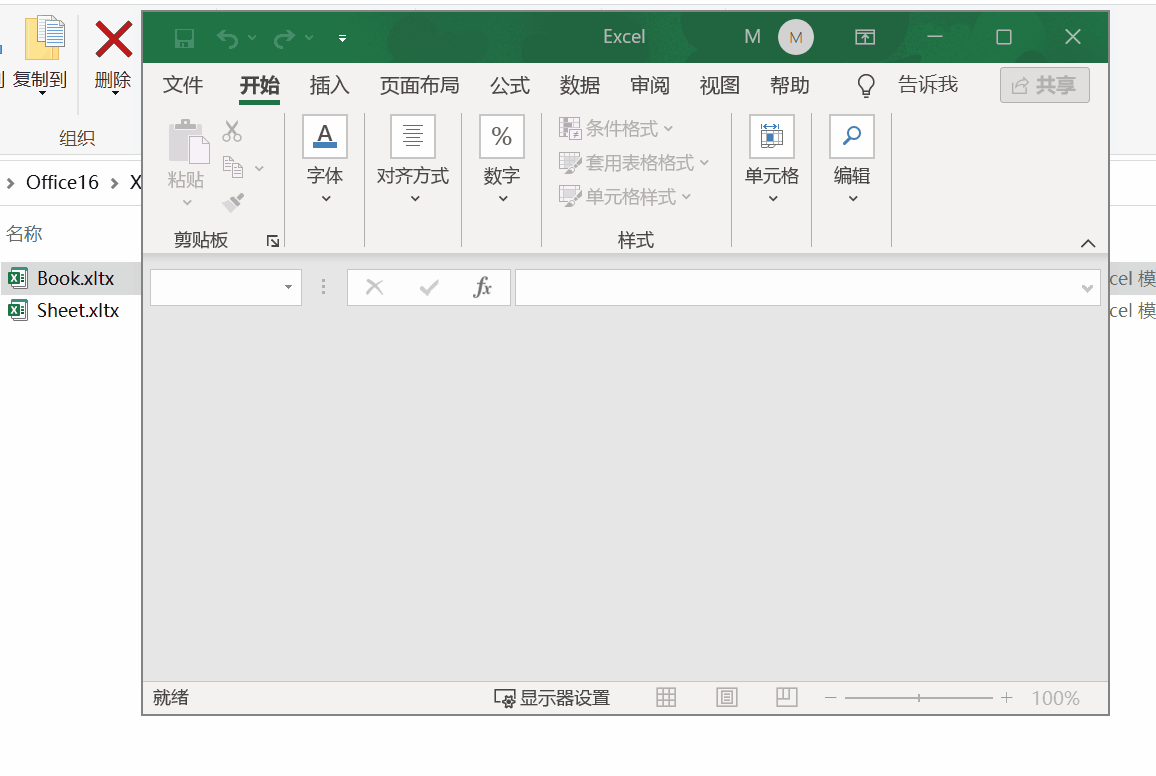Switch to the 视图 tab
1156x776 pixels.
click(720, 85)
